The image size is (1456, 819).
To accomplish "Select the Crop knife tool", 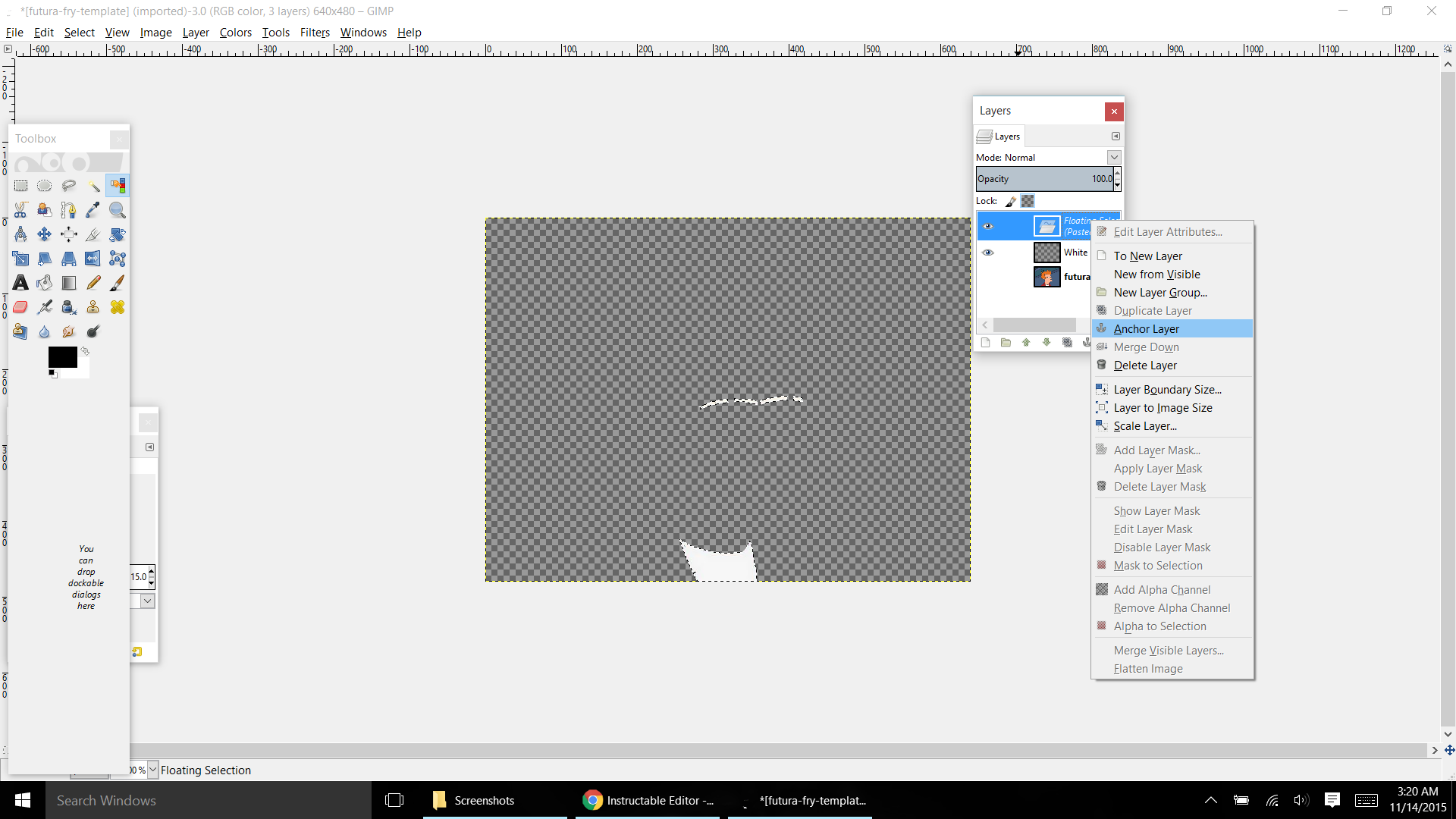I will click(x=93, y=234).
